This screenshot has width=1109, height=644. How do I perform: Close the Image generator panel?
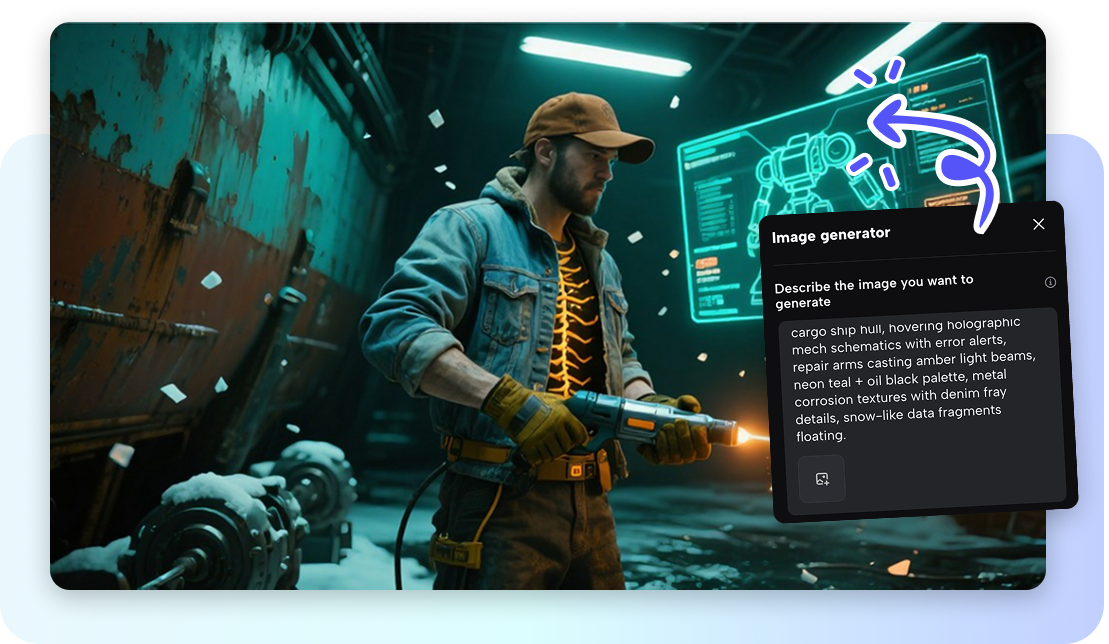tap(1038, 224)
